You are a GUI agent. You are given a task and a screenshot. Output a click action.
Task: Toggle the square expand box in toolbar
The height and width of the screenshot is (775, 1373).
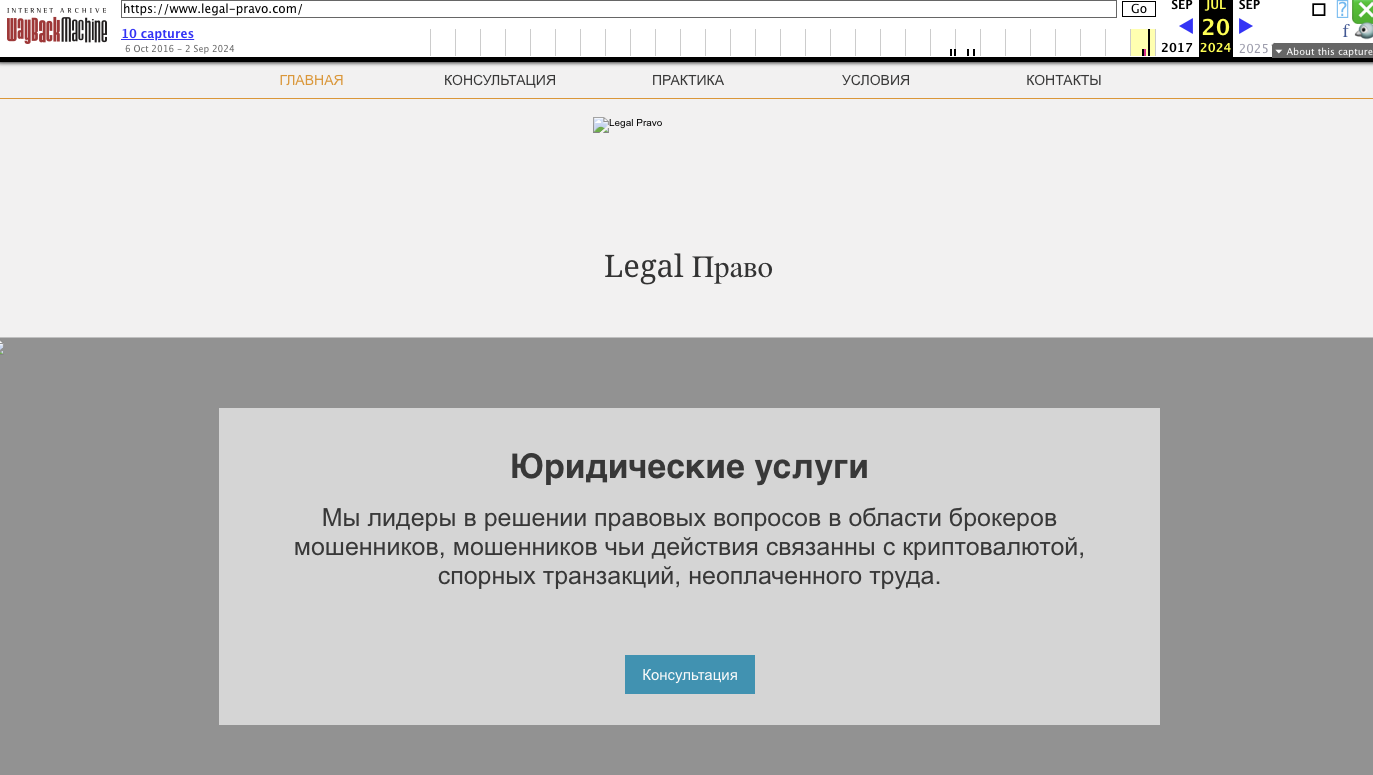(x=1318, y=10)
